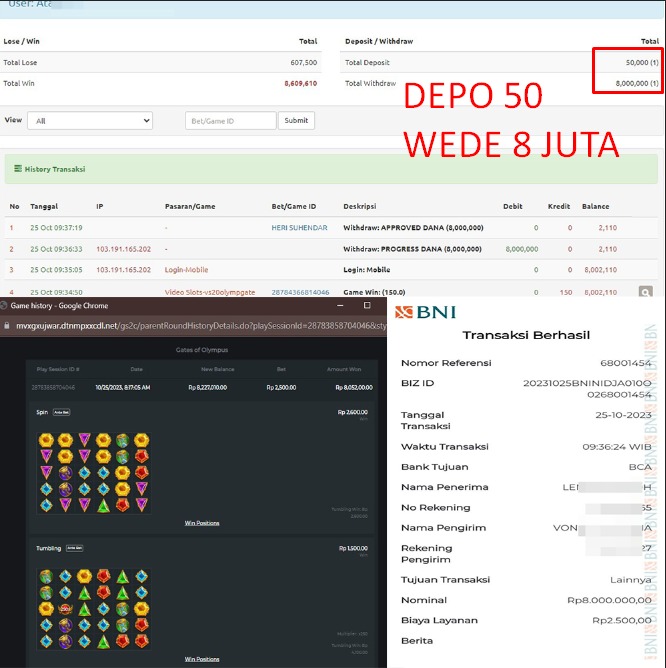666x668 pixels.
Task: Click the Gates of Olympus title
Action: [x=202, y=350]
